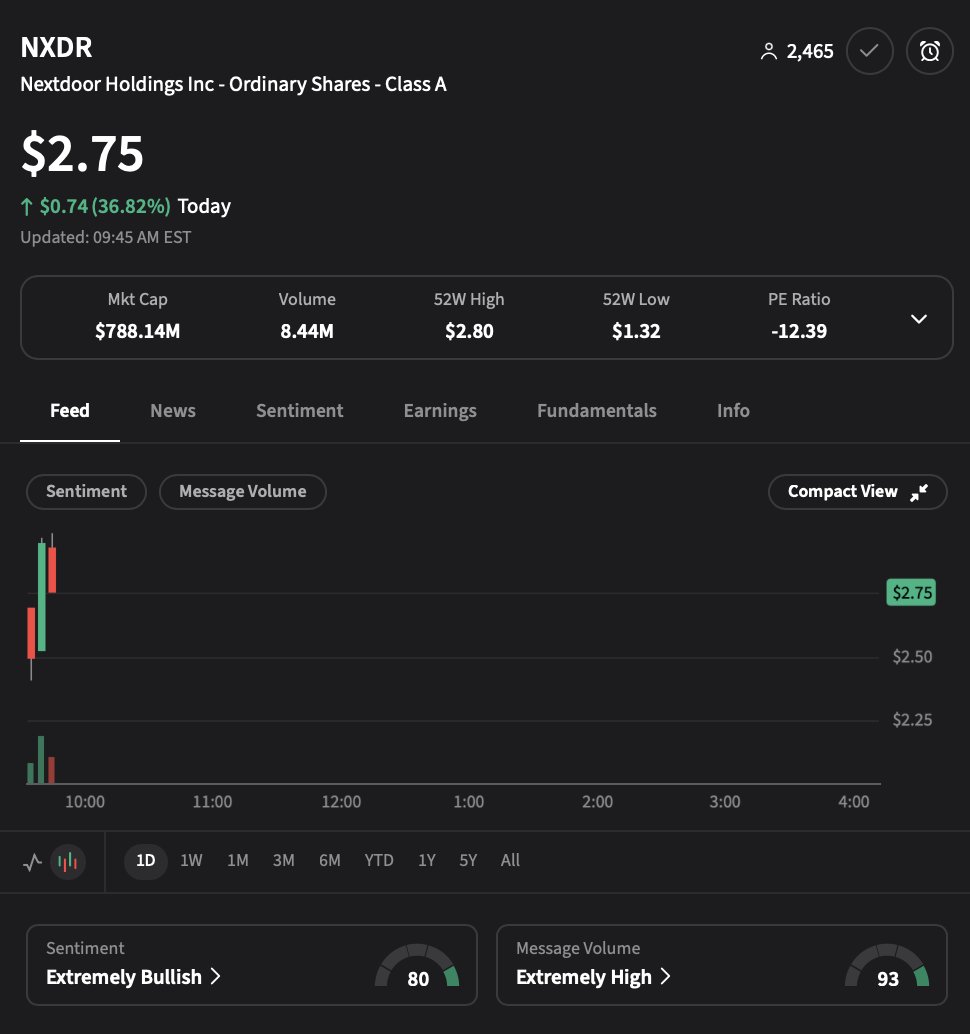This screenshot has height=1034, width=970.
Task: Switch to the line chart icon
Action: (31, 861)
